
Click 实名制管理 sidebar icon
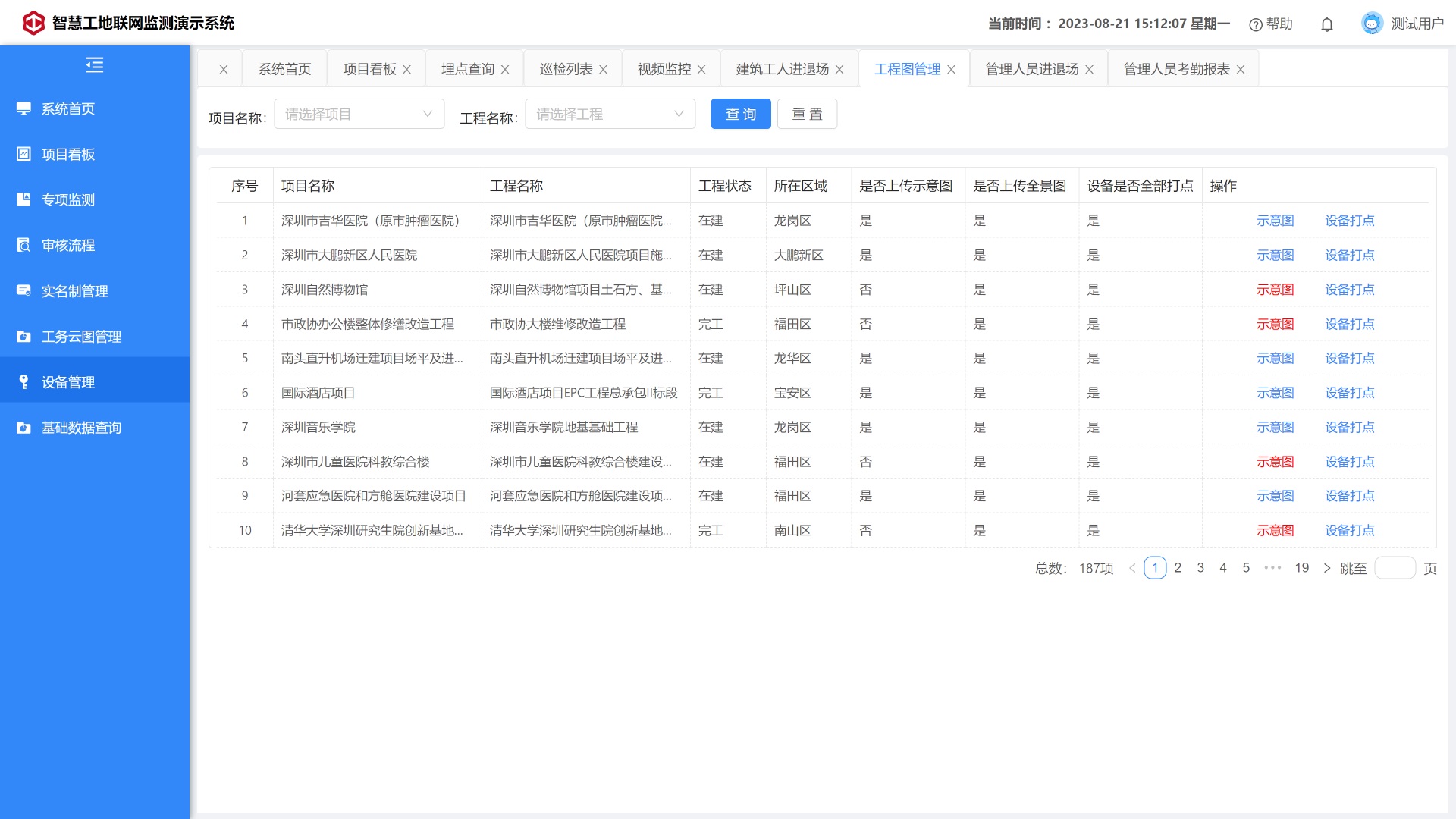(x=24, y=290)
